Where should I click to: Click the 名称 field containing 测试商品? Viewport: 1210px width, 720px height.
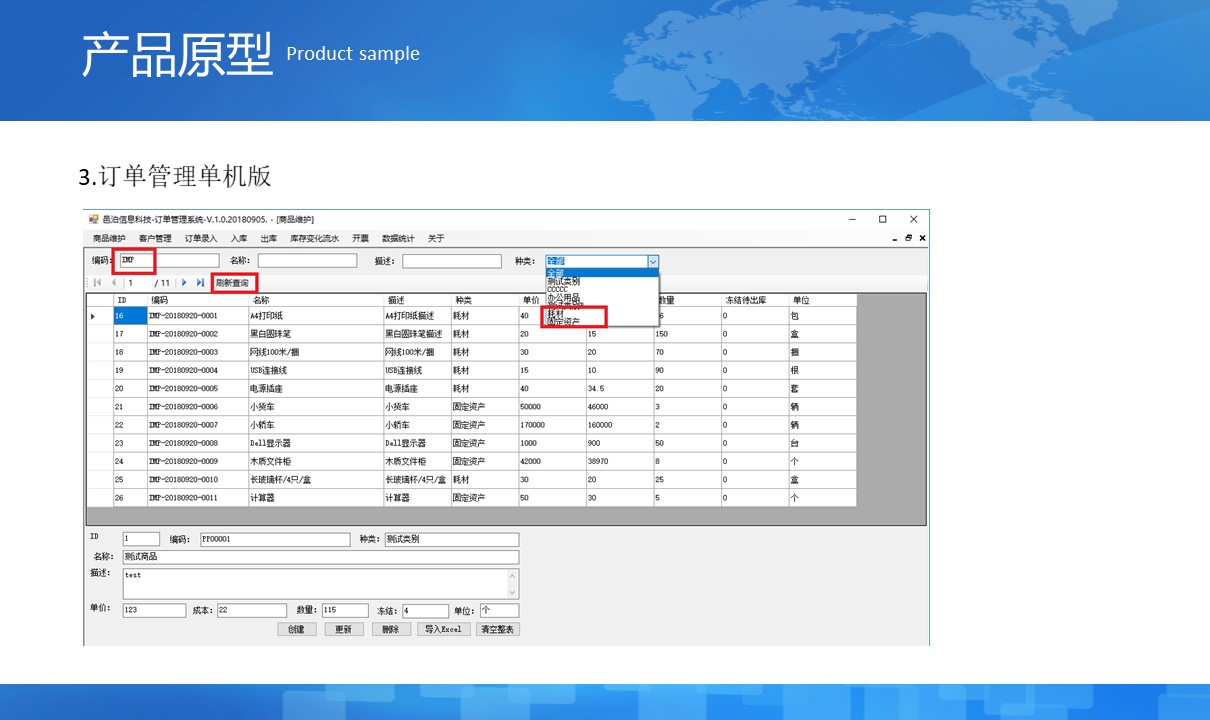pos(320,557)
